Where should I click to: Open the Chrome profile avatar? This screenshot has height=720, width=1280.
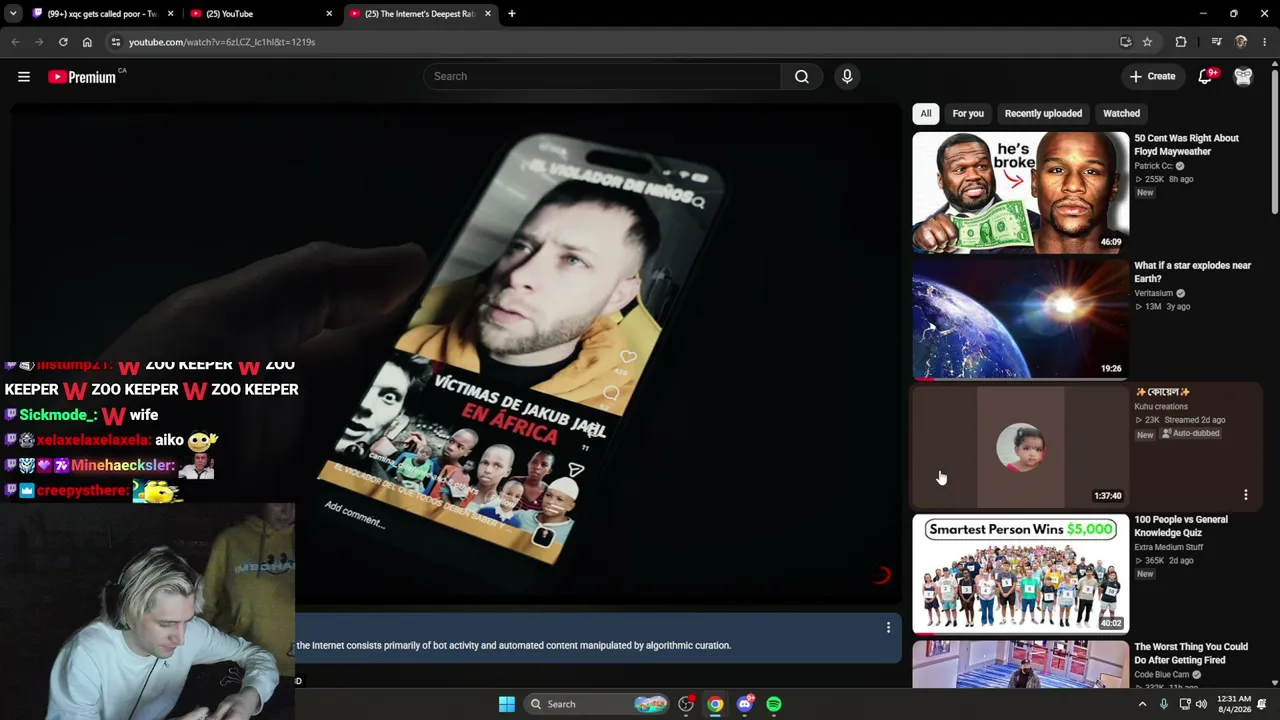coord(1241,42)
